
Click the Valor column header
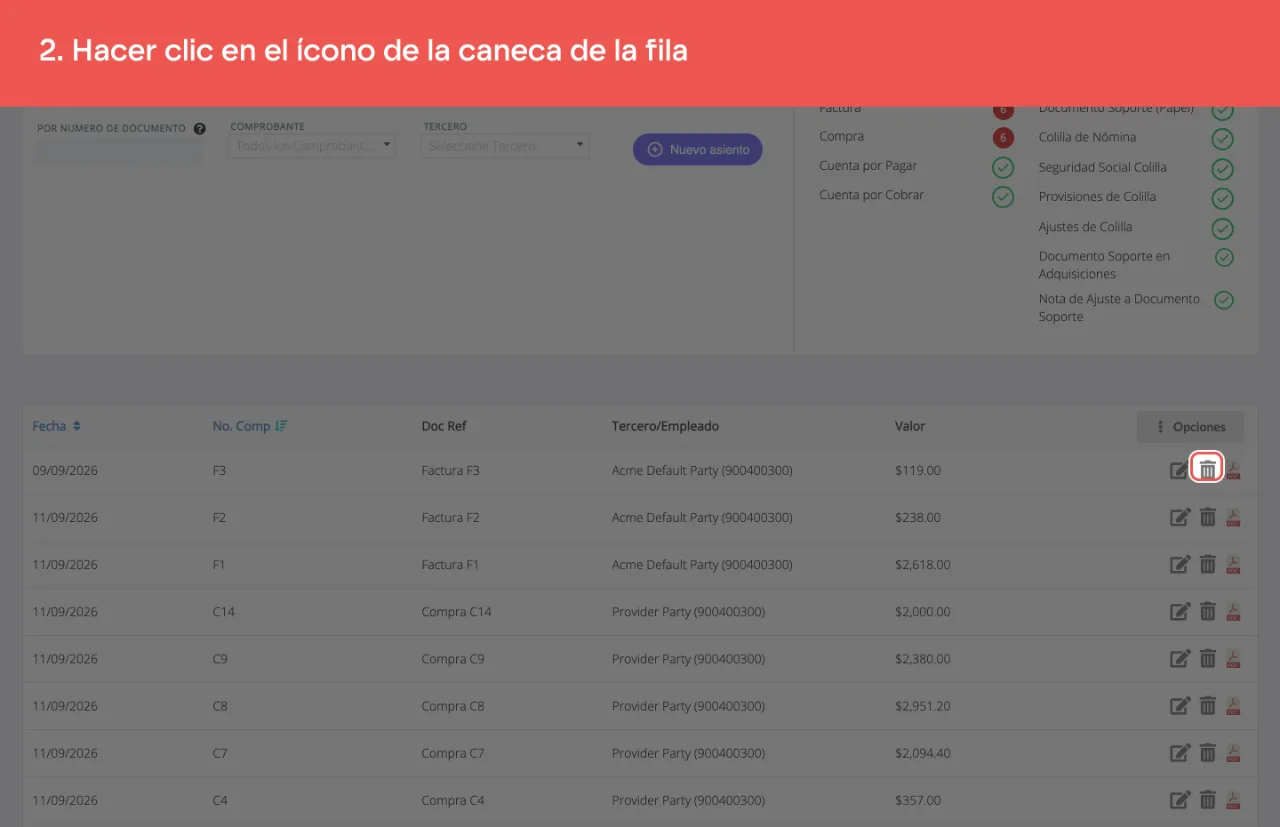tap(910, 426)
